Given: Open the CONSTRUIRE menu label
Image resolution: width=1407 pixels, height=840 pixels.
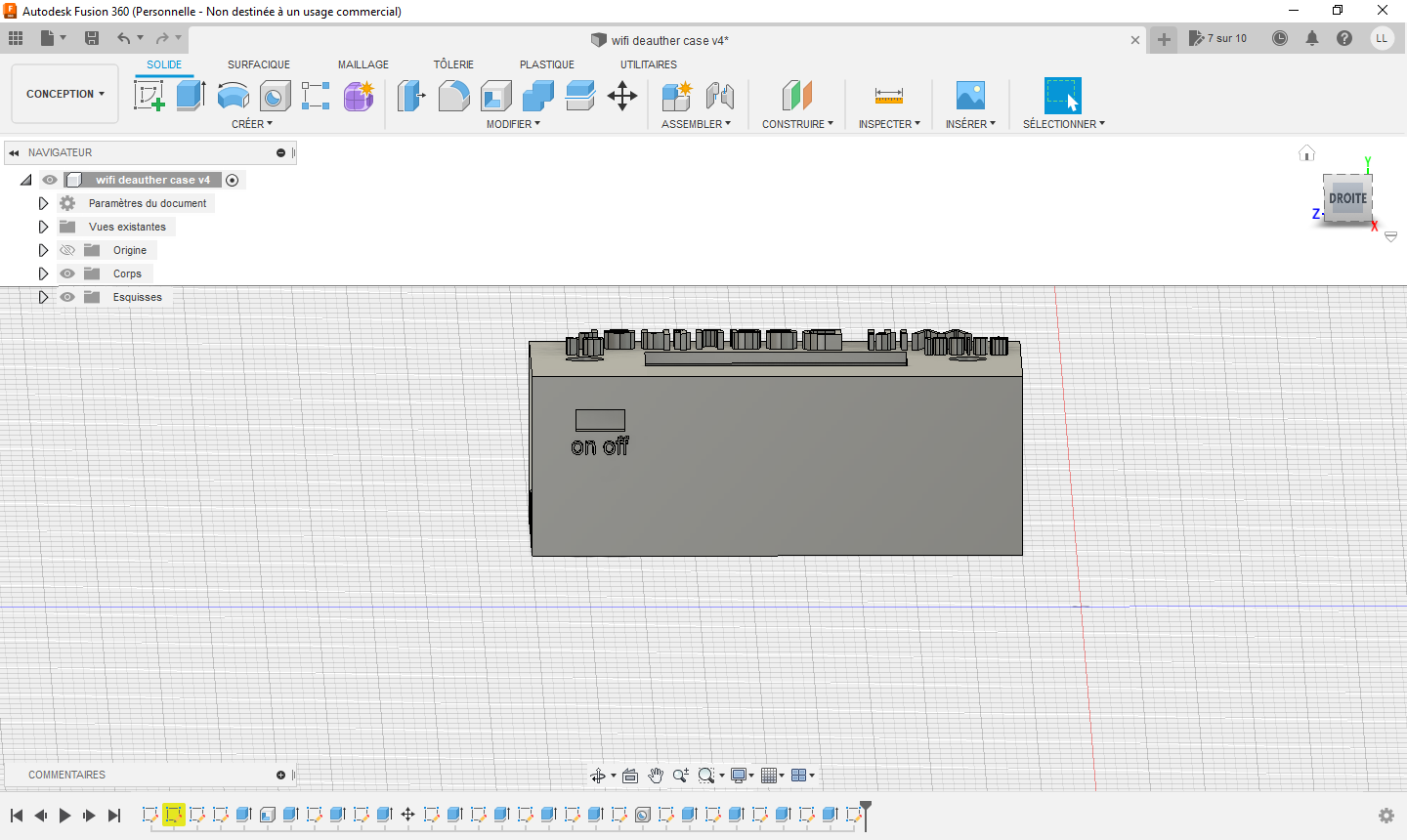Looking at the screenshot, I should point(797,124).
